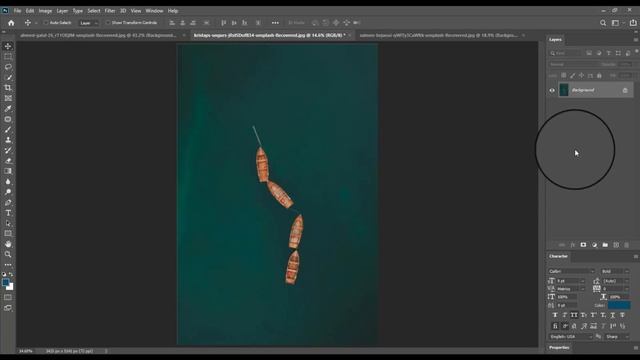Select the Pen tool

(x=8, y=202)
